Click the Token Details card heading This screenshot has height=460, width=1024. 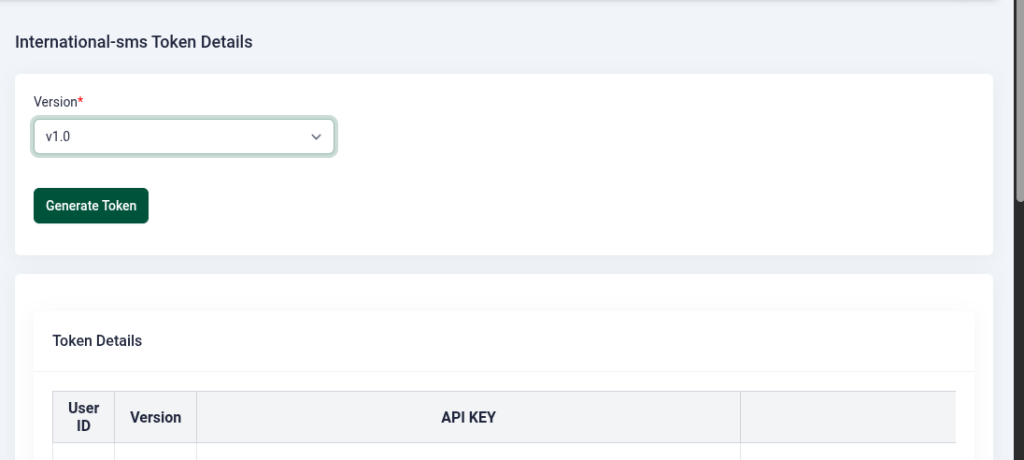97,340
